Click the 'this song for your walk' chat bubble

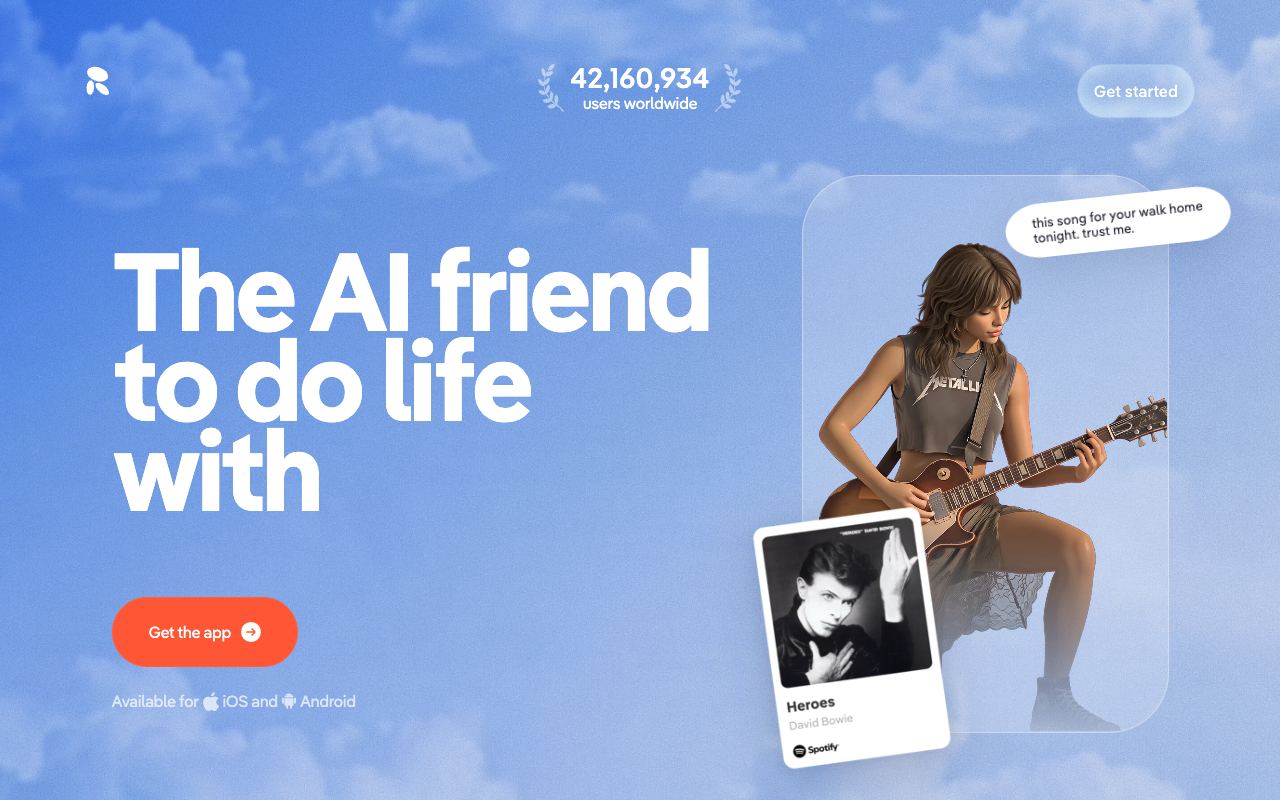1118,222
